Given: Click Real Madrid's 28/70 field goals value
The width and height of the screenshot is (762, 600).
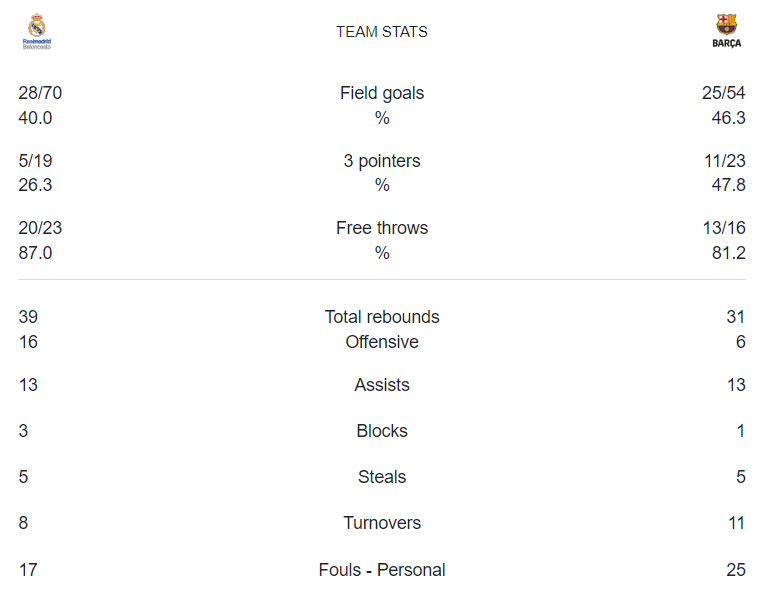Looking at the screenshot, I should (40, 93).
